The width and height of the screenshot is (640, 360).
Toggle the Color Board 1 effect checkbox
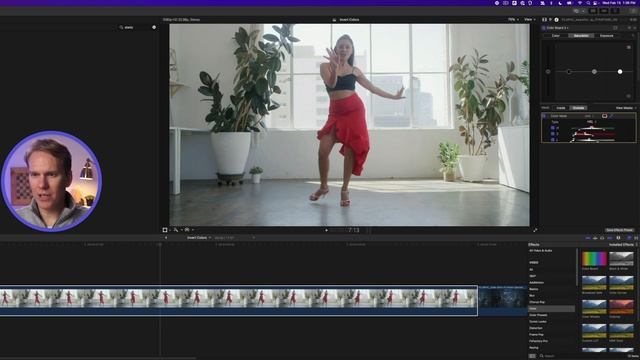coord(543,28)
